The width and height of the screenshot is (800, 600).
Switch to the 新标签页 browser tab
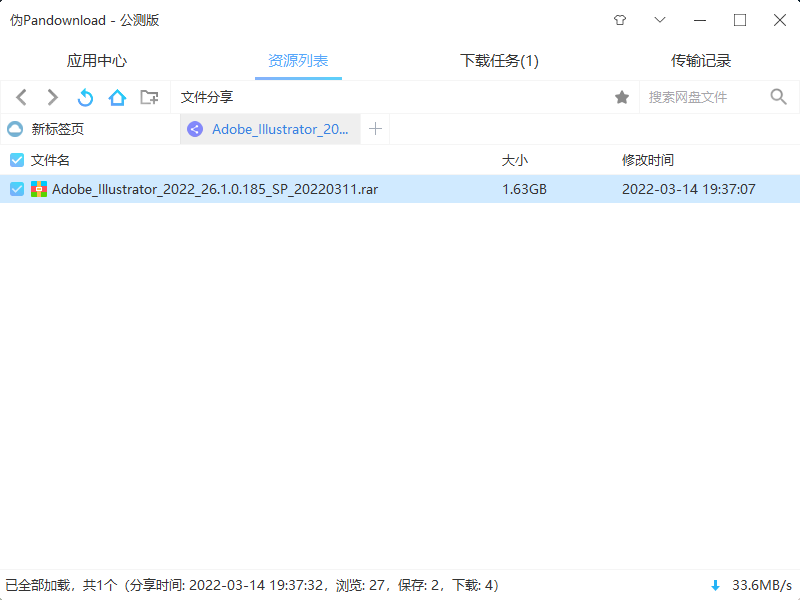(90, 129)
